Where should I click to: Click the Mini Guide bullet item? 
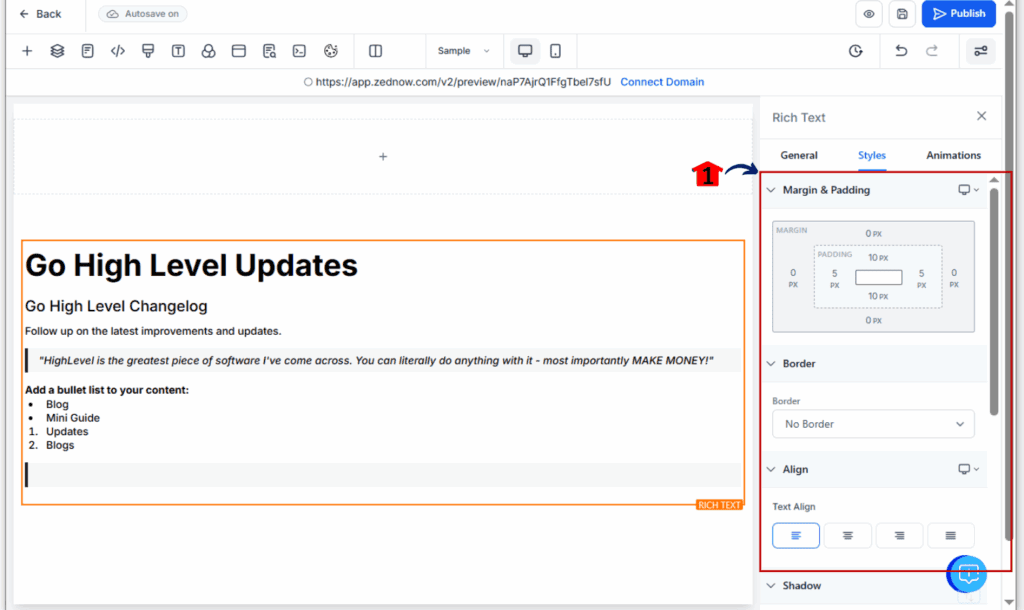[72, 418]
